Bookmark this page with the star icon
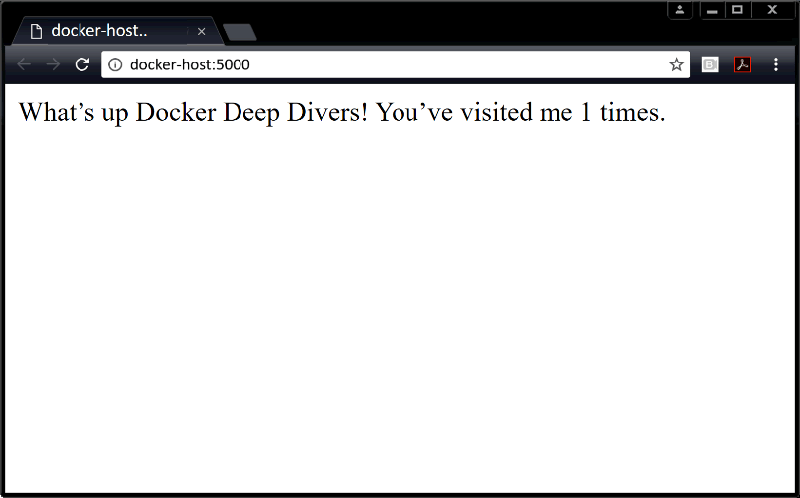 point(676,65)
